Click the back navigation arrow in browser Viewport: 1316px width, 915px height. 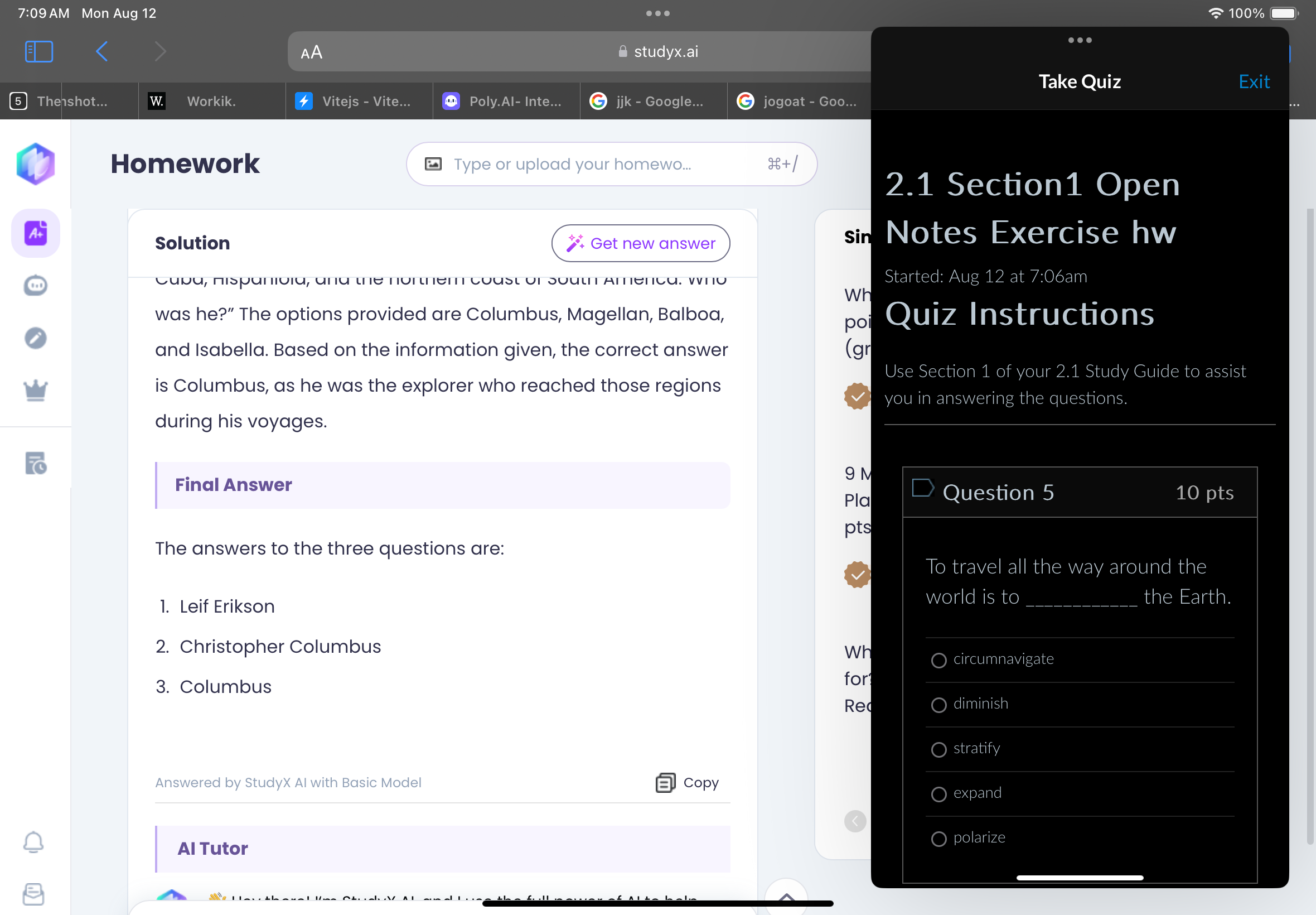[102, 53]
